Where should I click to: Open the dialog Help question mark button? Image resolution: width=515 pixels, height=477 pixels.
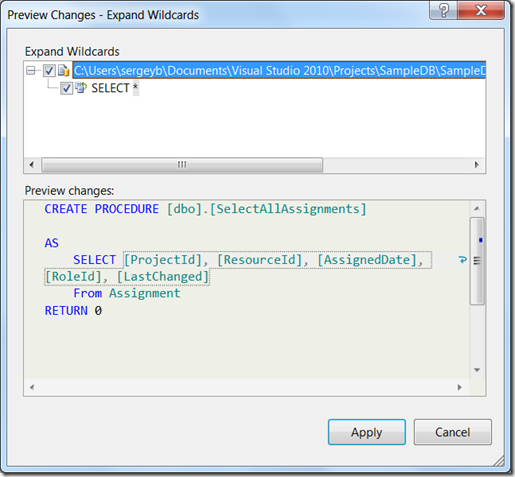point(443,10)
